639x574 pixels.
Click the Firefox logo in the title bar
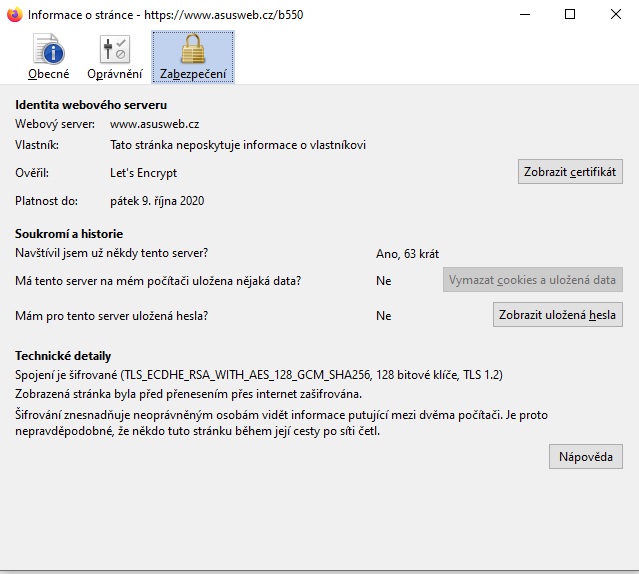(x=14, y=15)
